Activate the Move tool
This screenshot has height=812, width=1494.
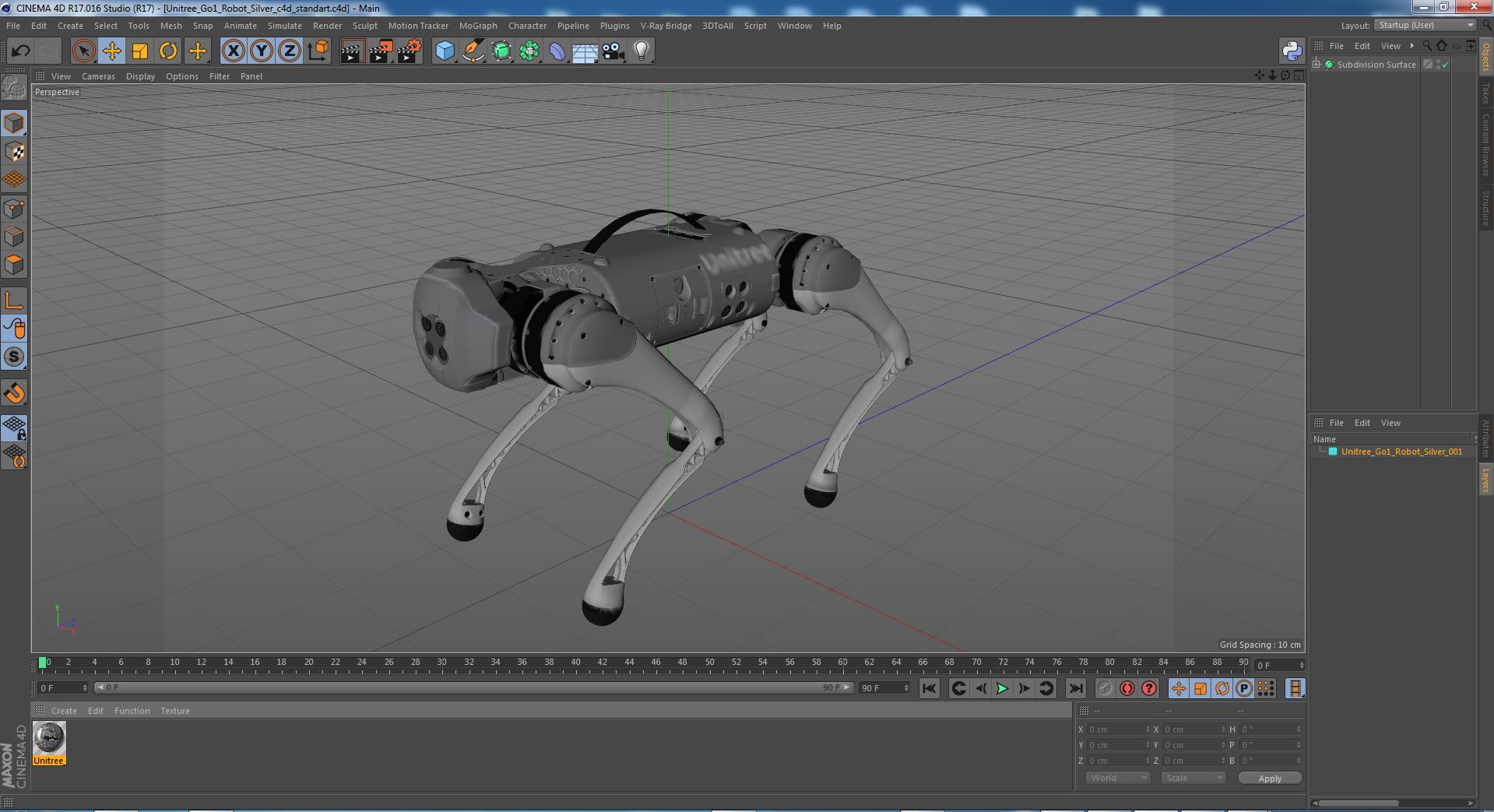pyautogui.click(x=111, y=51)
